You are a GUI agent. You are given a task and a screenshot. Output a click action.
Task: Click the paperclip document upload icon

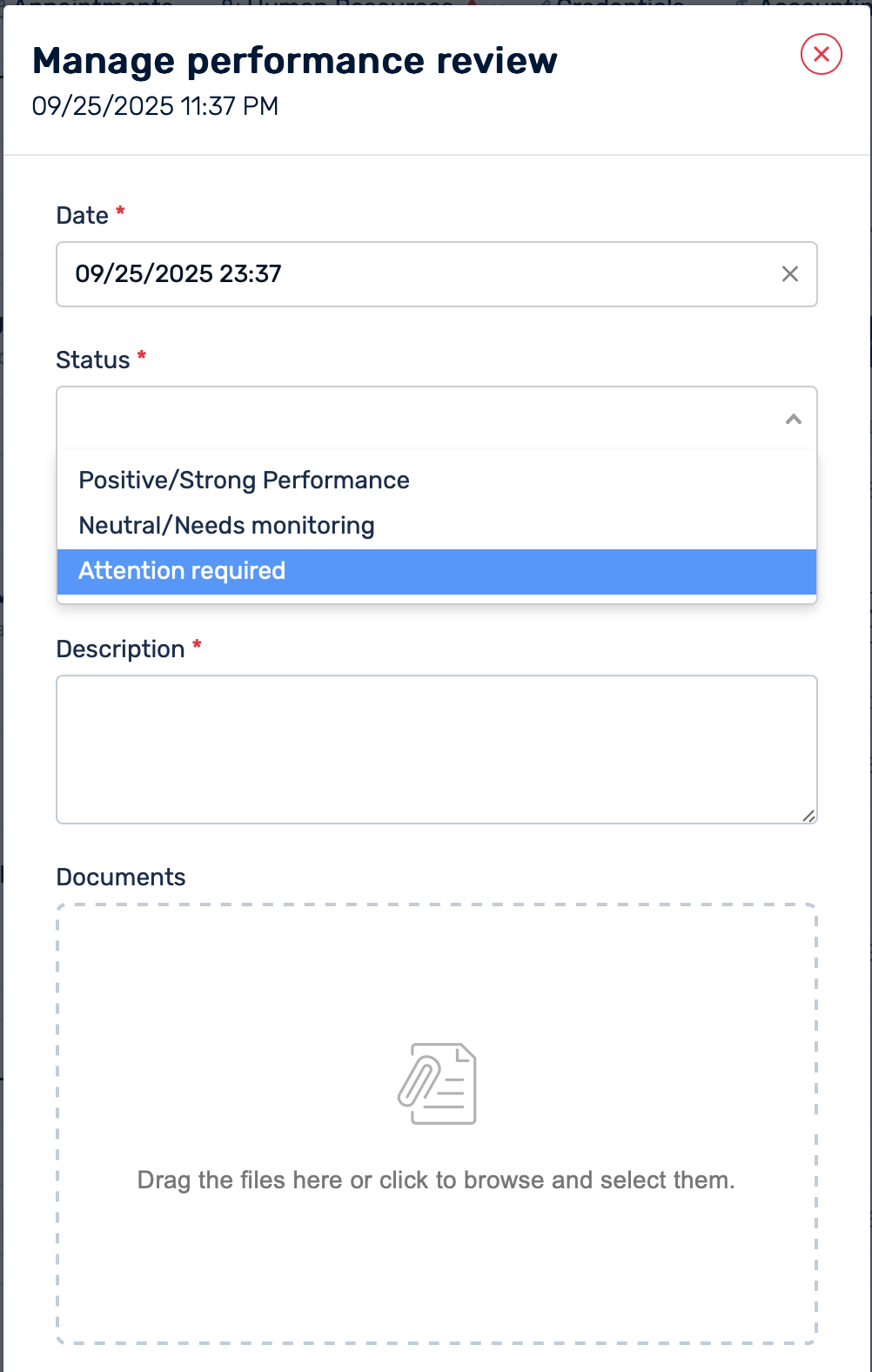point(437,1083)
